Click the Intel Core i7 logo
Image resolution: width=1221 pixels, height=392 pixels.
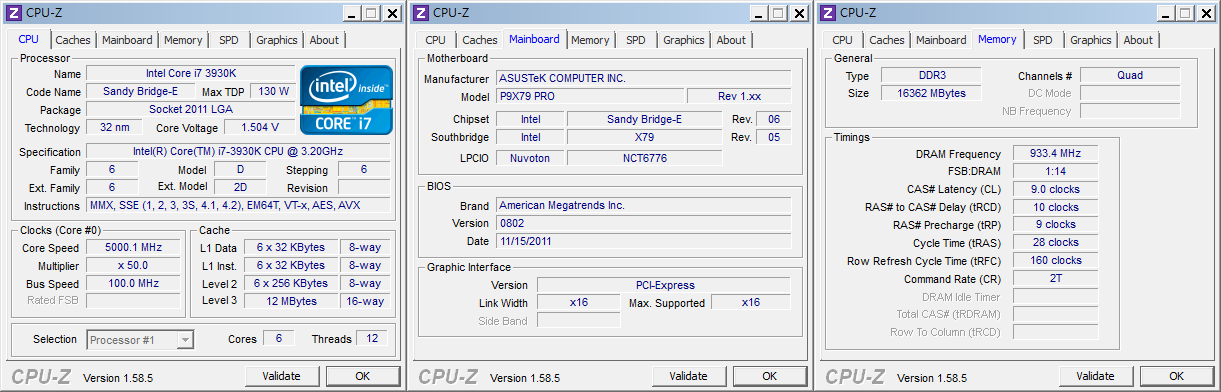coord(346,100)
